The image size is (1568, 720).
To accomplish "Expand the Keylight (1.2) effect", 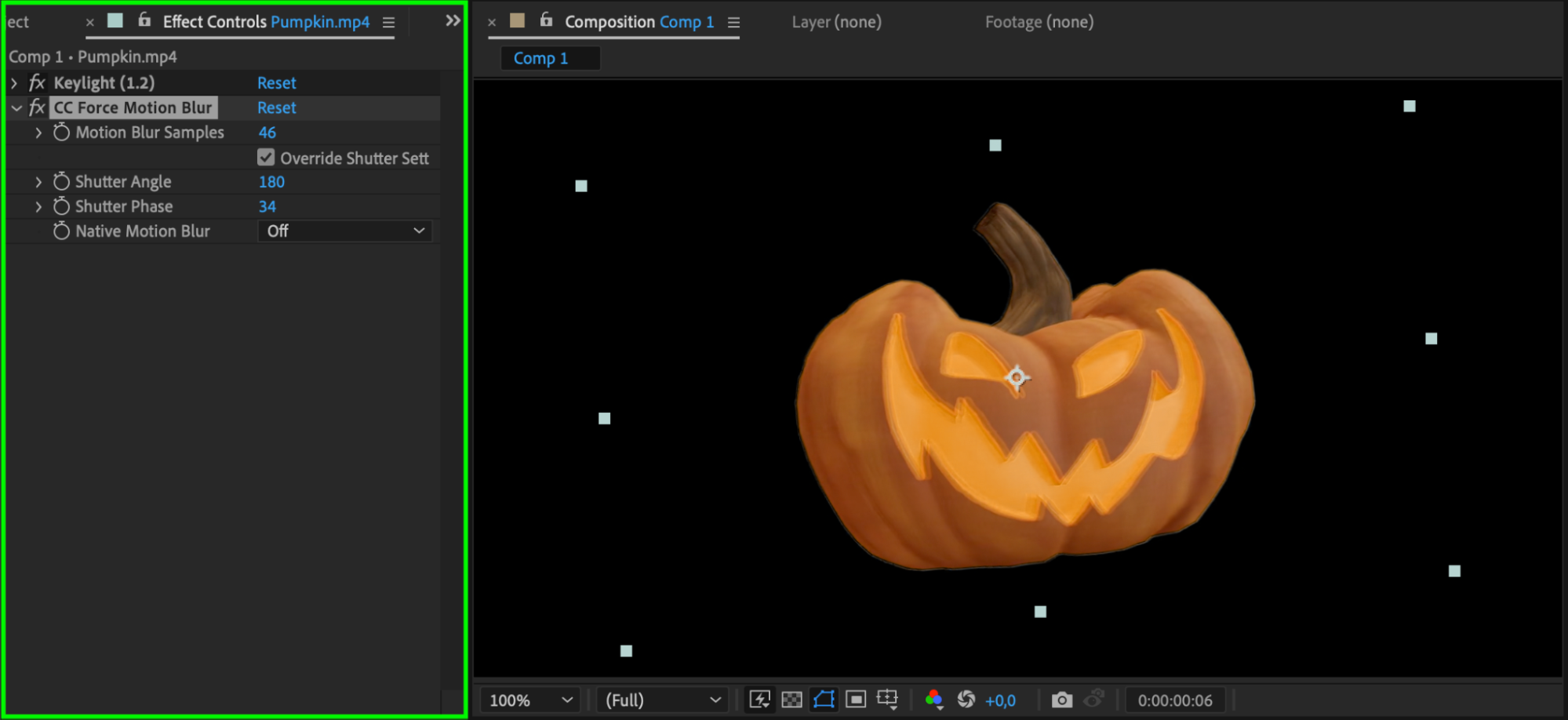I will pos(14,82).
